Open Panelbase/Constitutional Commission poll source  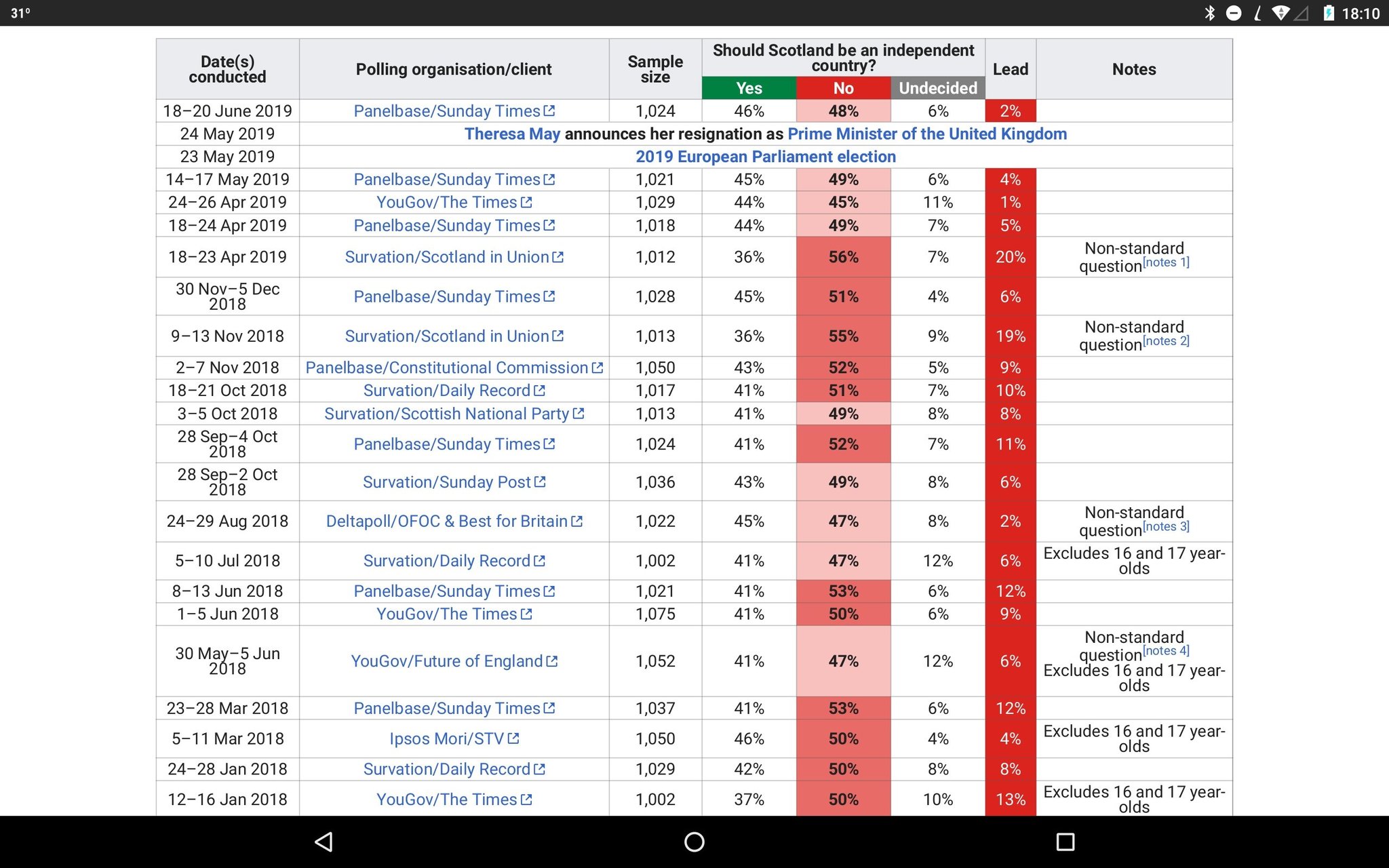(x=446, y=368)
